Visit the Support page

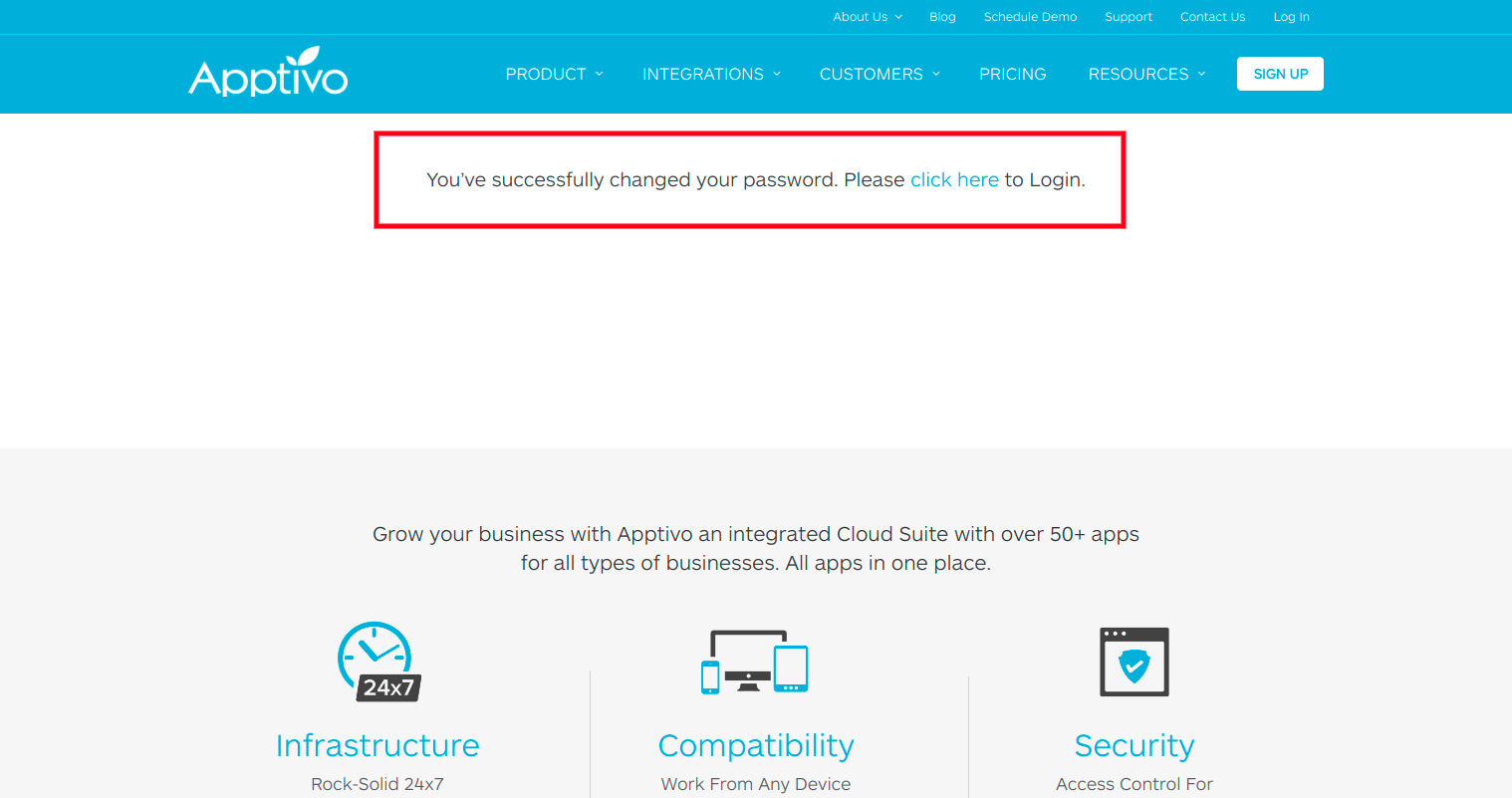click(x=1128, y=17)
